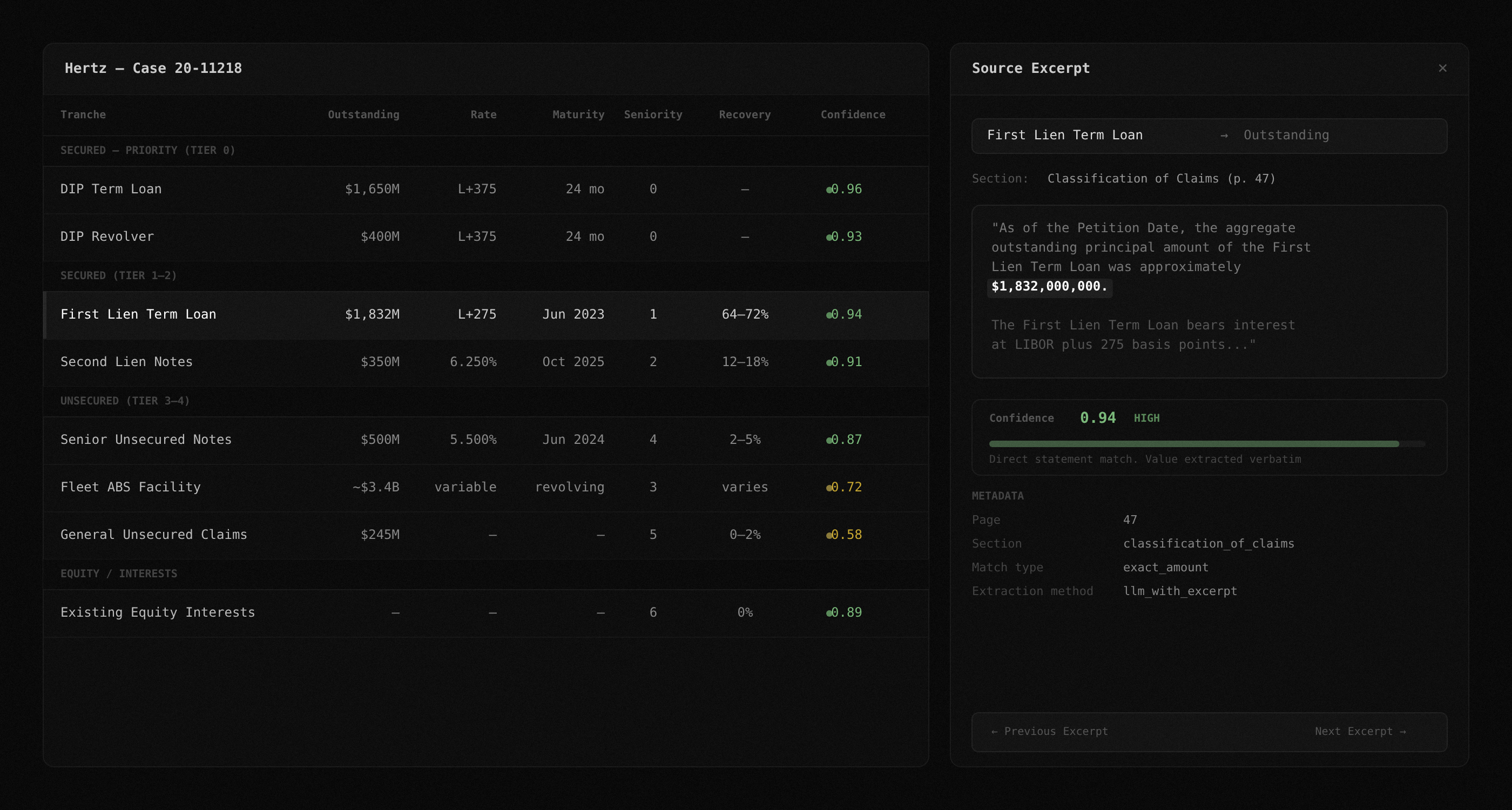Screen dimensions: 1512x810
Task: Select the Fleet ABS Facility tranche
Action: [x=130, y=487]
